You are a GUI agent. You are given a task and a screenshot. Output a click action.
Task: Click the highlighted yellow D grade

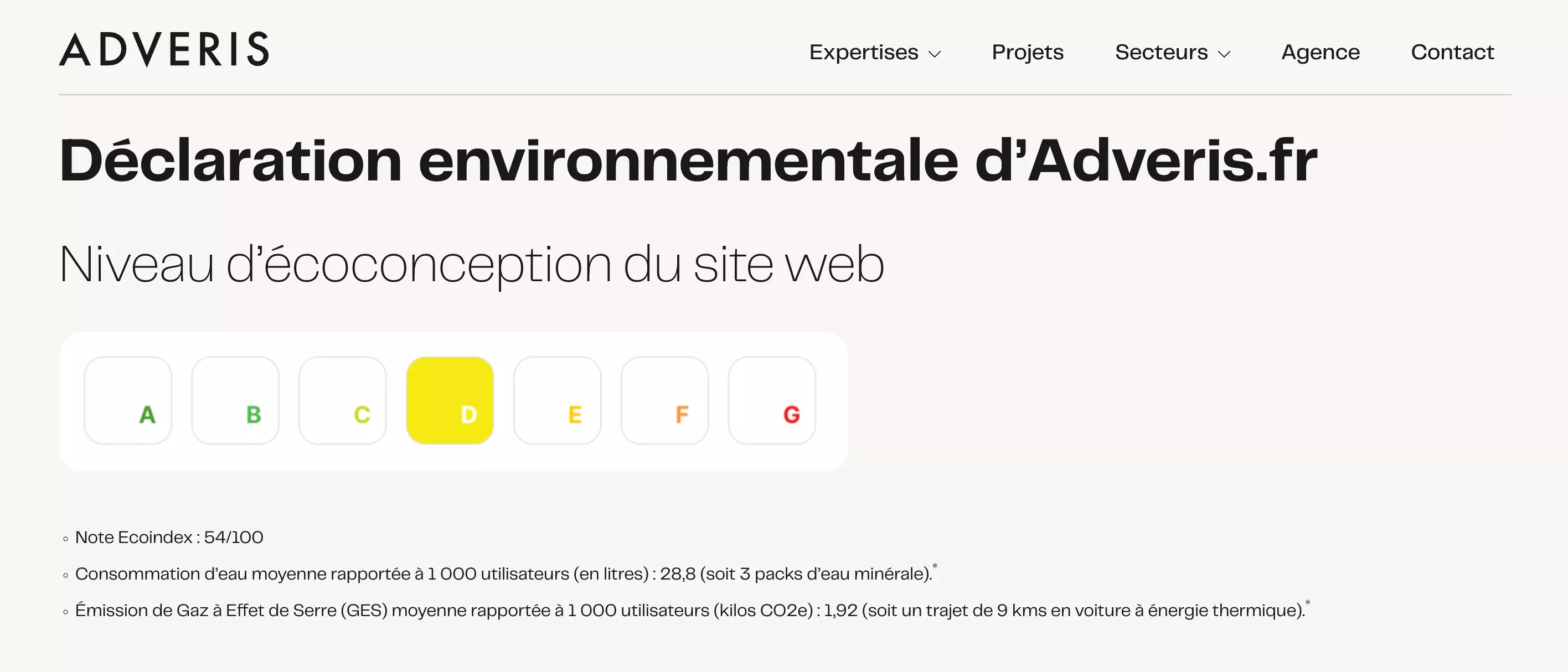(x=450, y=401)
